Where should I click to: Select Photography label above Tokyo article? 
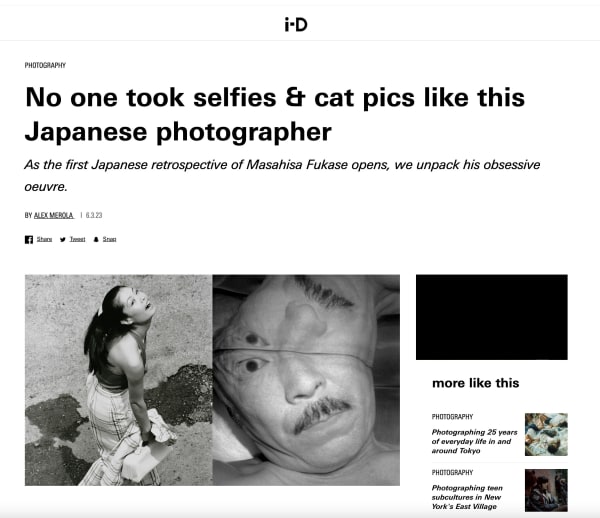[x=452, y=417]
